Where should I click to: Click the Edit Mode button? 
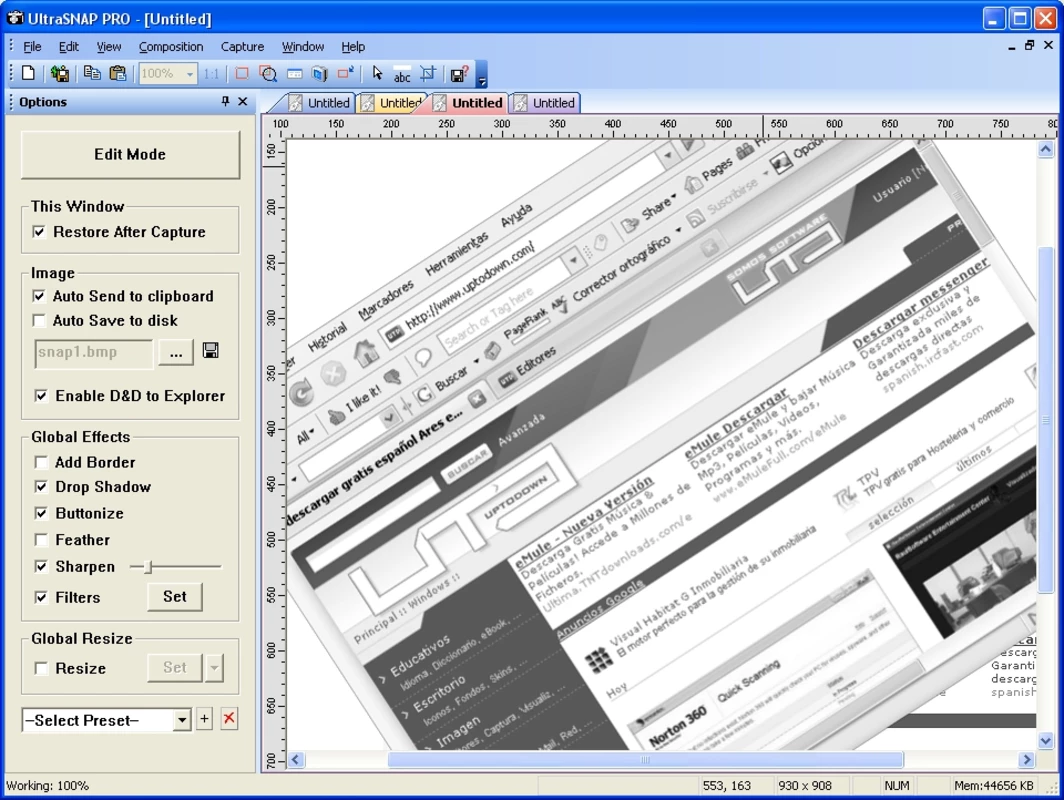(x=130, y=155)
